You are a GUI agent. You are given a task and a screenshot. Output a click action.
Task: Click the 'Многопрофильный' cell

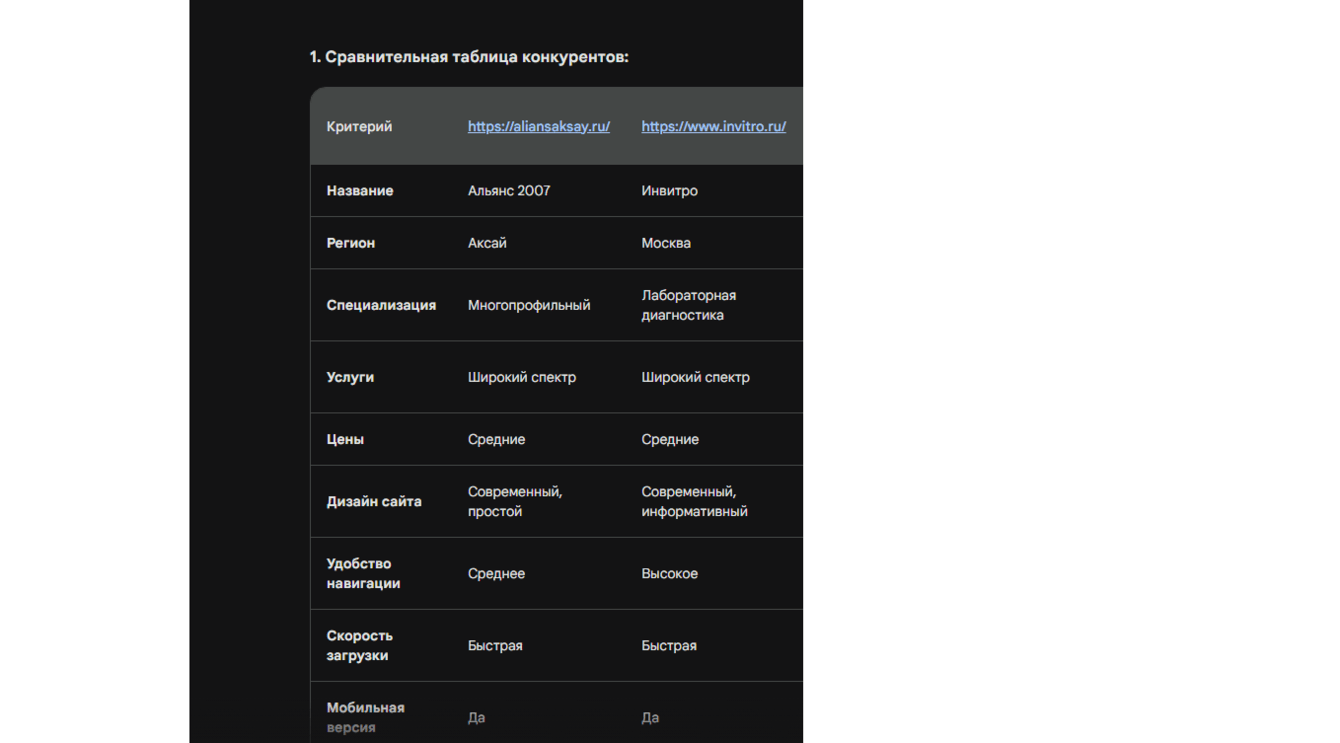click(x=529, y=305)
